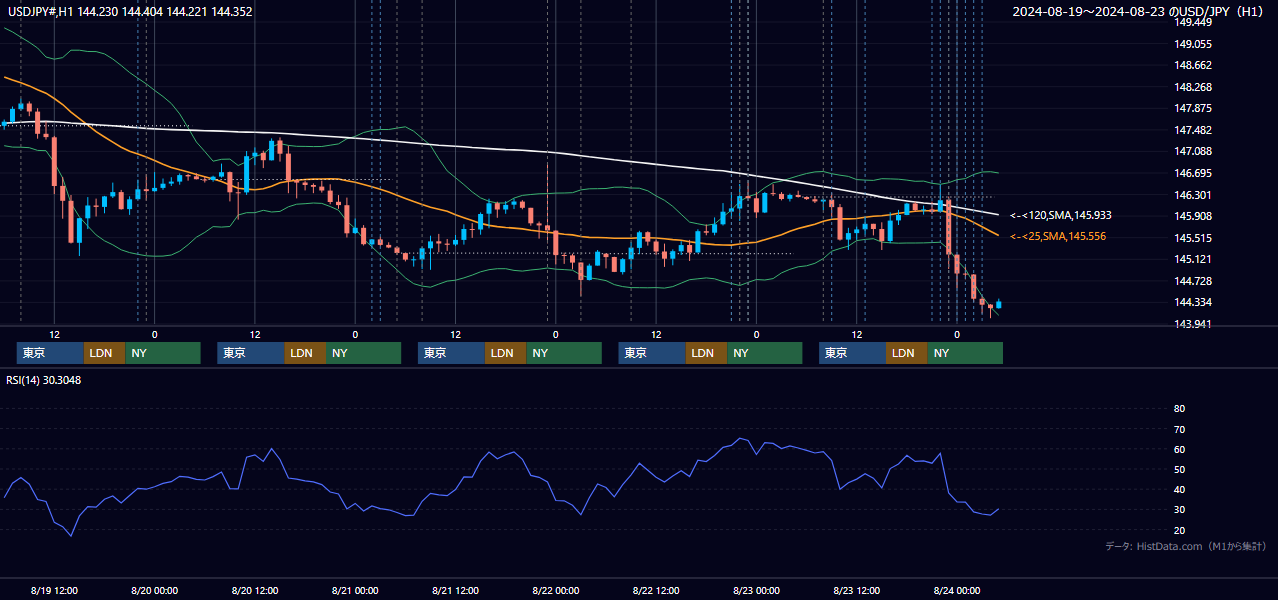
Task: Select the LDN session block for 8/23
Action: [907, 353]
